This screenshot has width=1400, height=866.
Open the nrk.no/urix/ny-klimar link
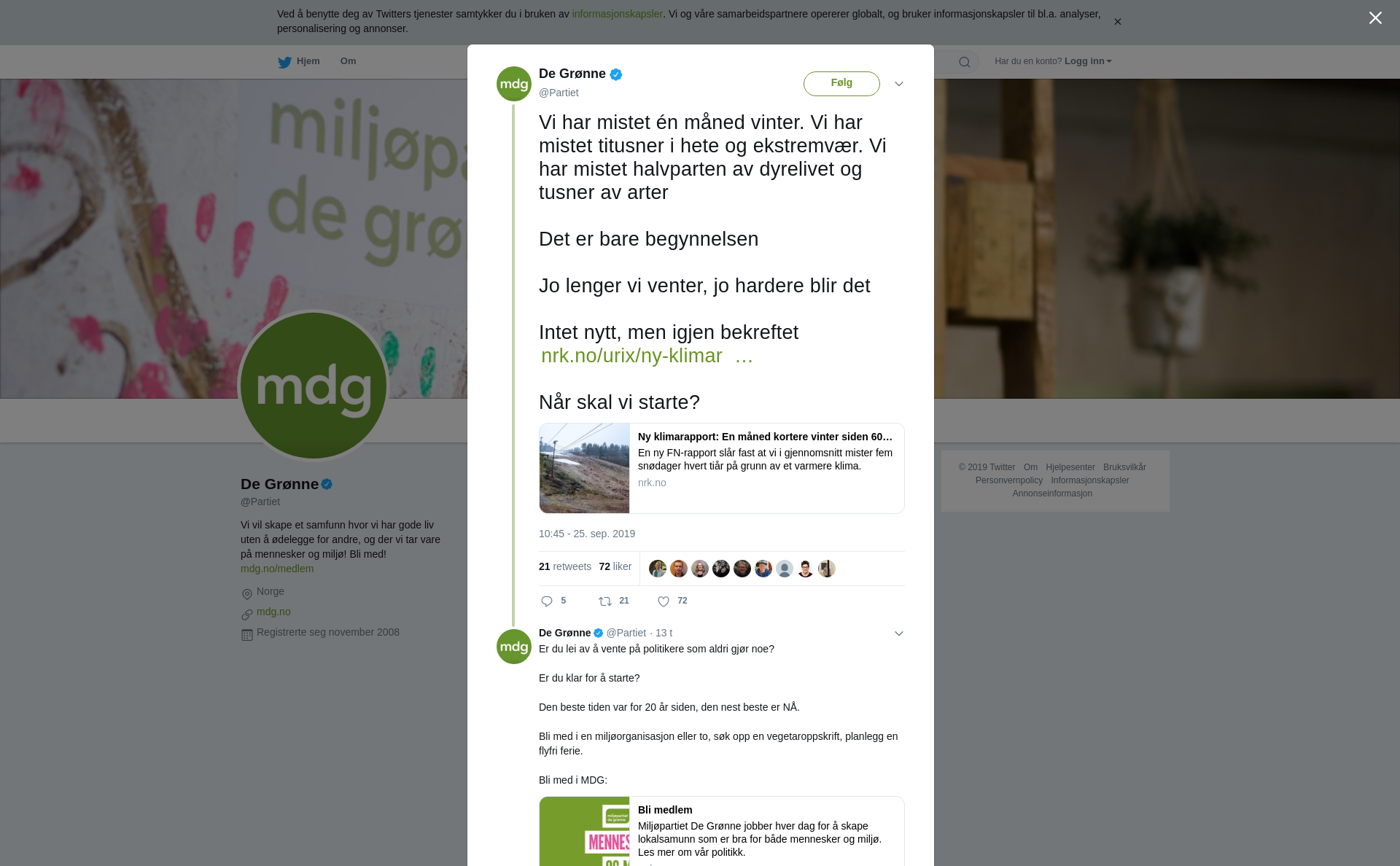click(647, 356)
